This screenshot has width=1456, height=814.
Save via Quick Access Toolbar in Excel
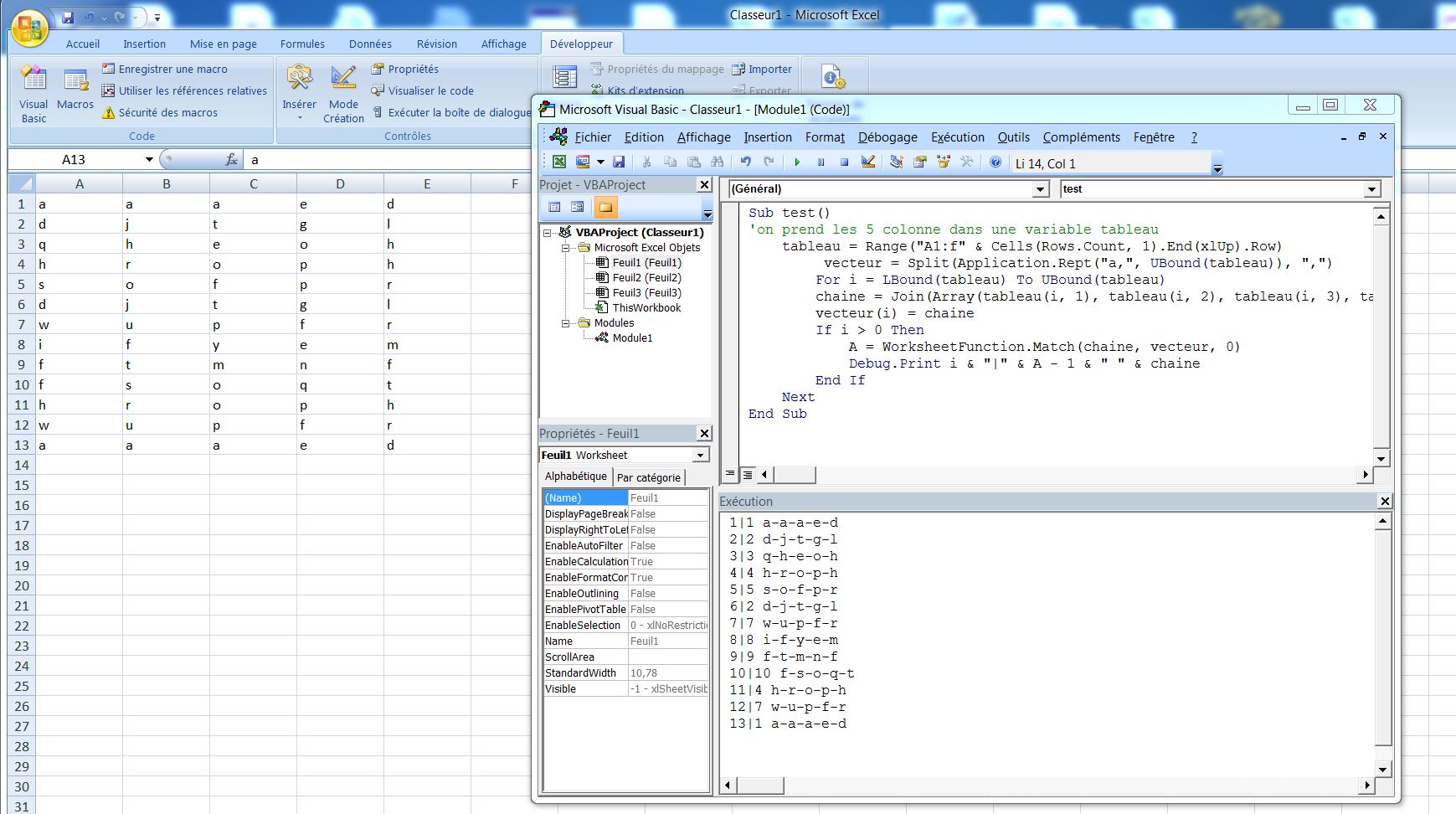tap(68, 17)
